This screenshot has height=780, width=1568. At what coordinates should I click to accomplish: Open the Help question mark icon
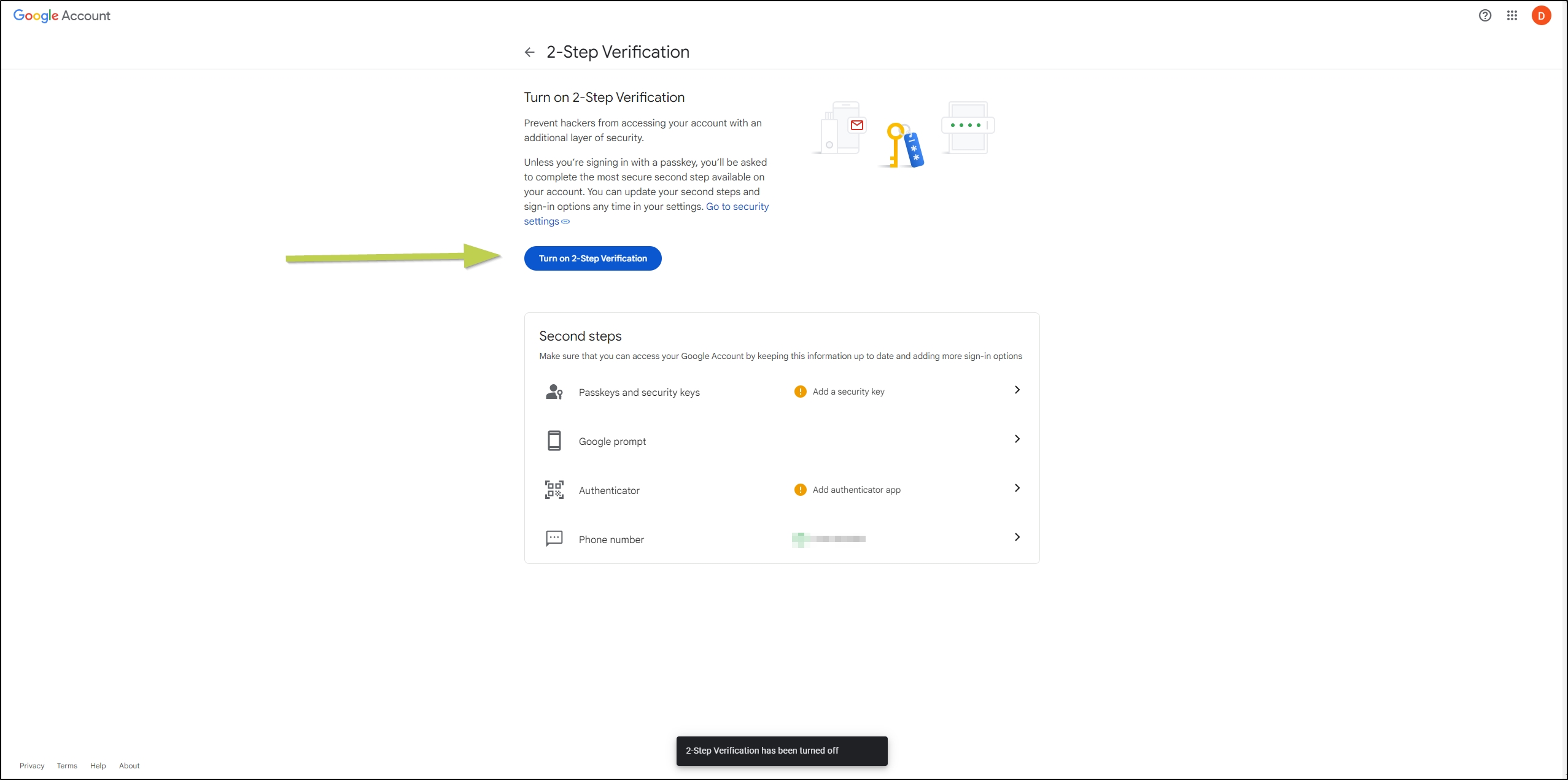tap(1485, 15)
